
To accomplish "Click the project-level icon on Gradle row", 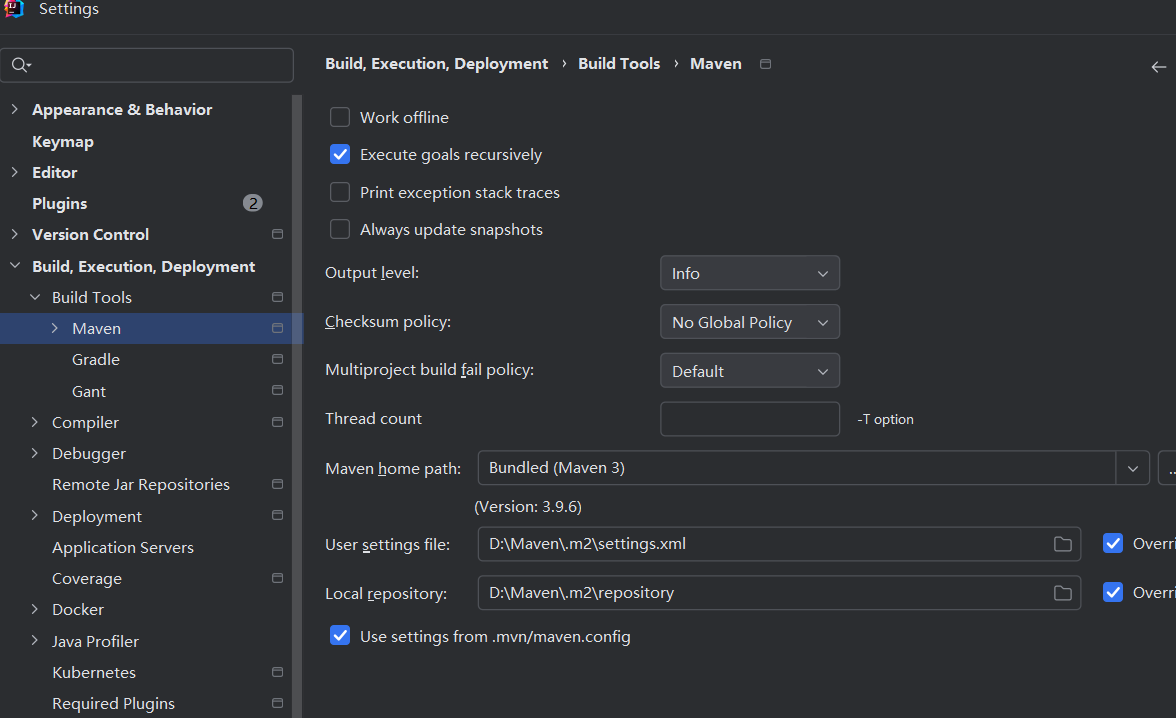I will click(277, 360).
